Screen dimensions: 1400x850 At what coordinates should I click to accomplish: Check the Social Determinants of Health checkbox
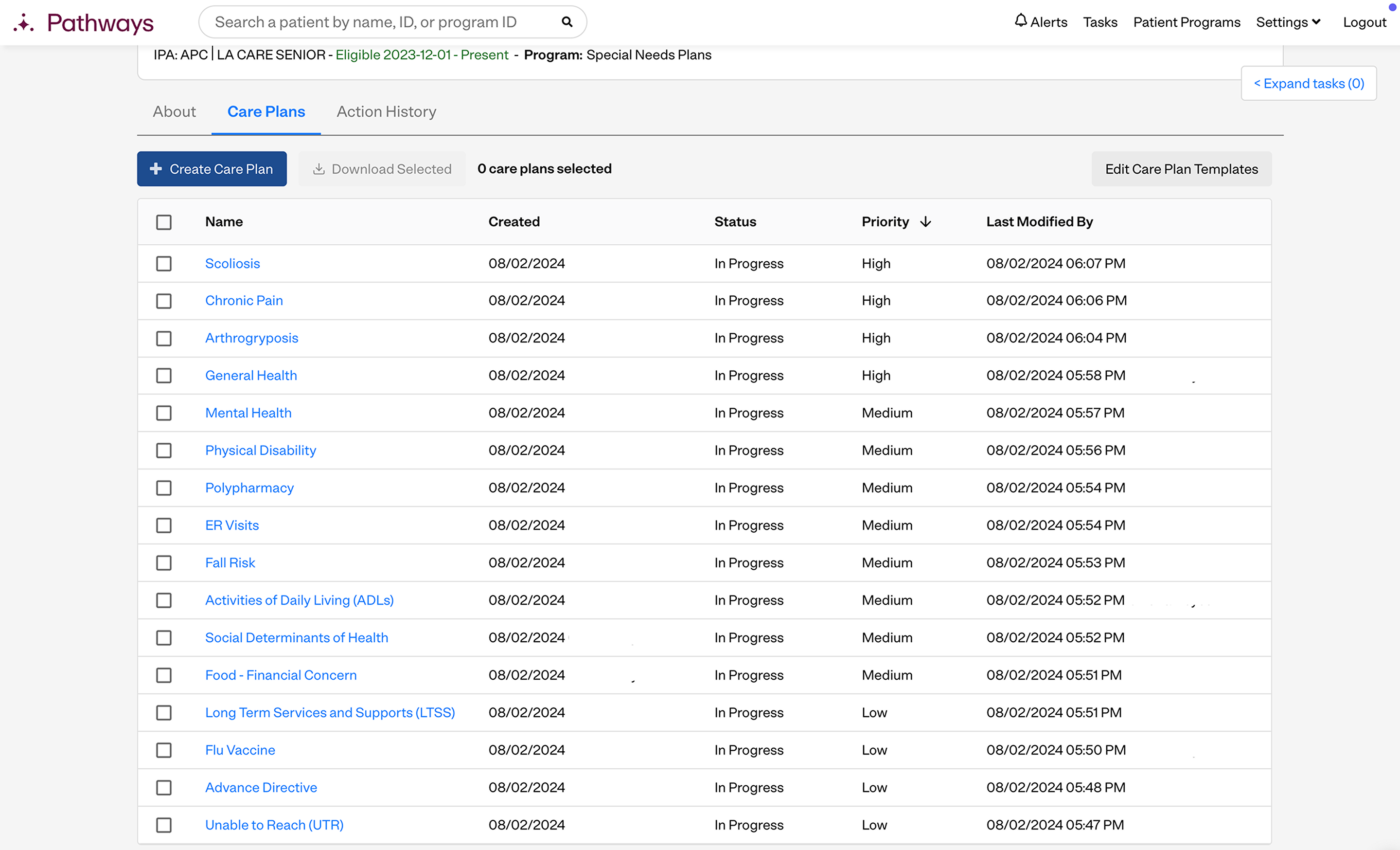click(x=164, y=638)
